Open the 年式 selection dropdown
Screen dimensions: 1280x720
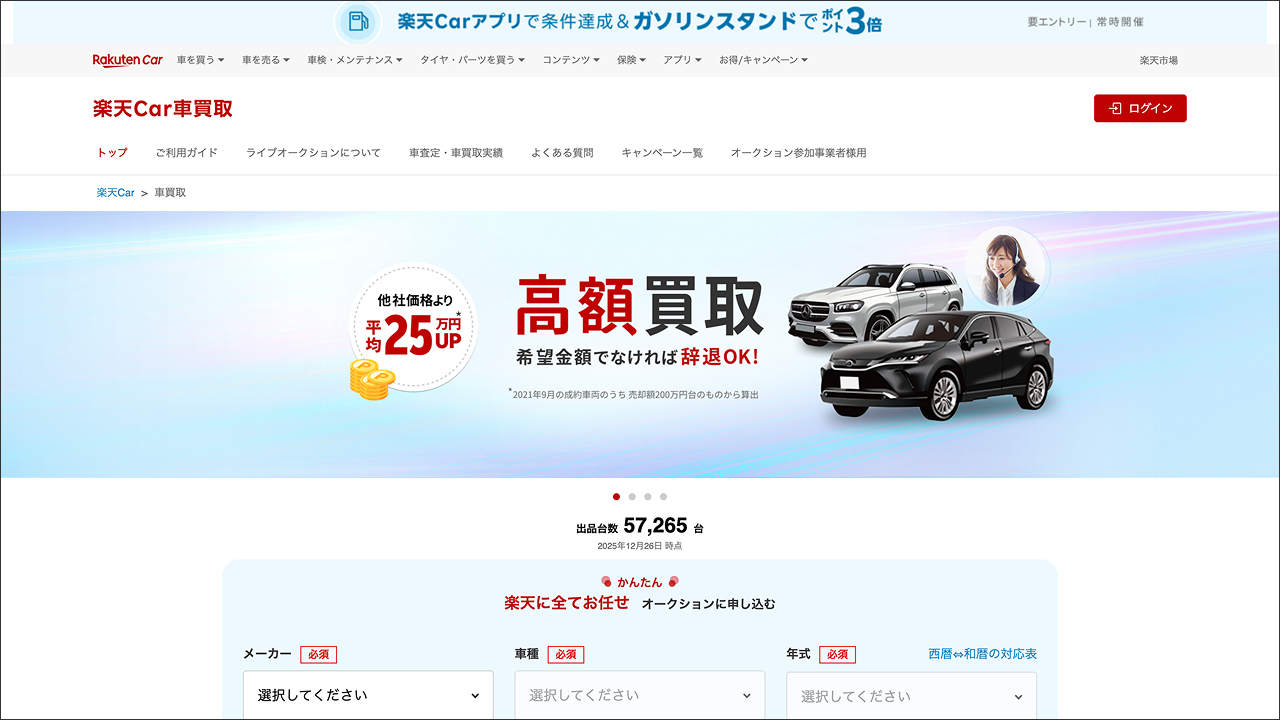pos(911,694)
